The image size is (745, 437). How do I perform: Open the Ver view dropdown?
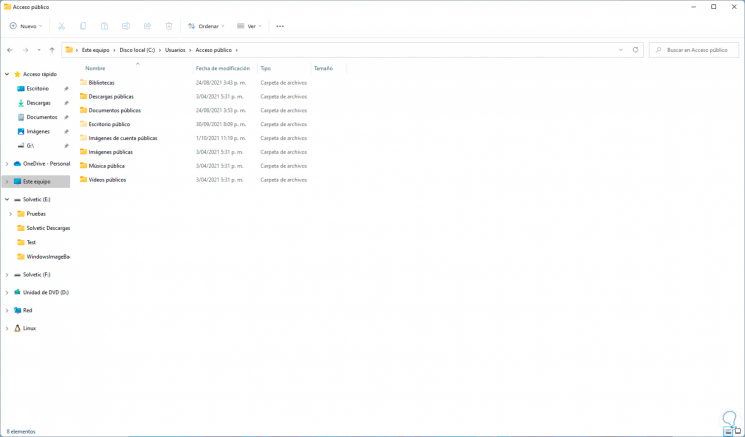tap(249, 26)
